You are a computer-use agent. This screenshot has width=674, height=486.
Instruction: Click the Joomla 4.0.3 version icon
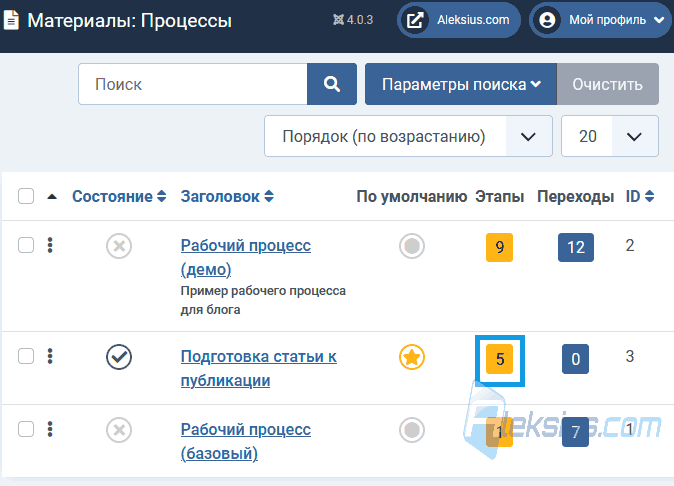click(x=338, y=20)
